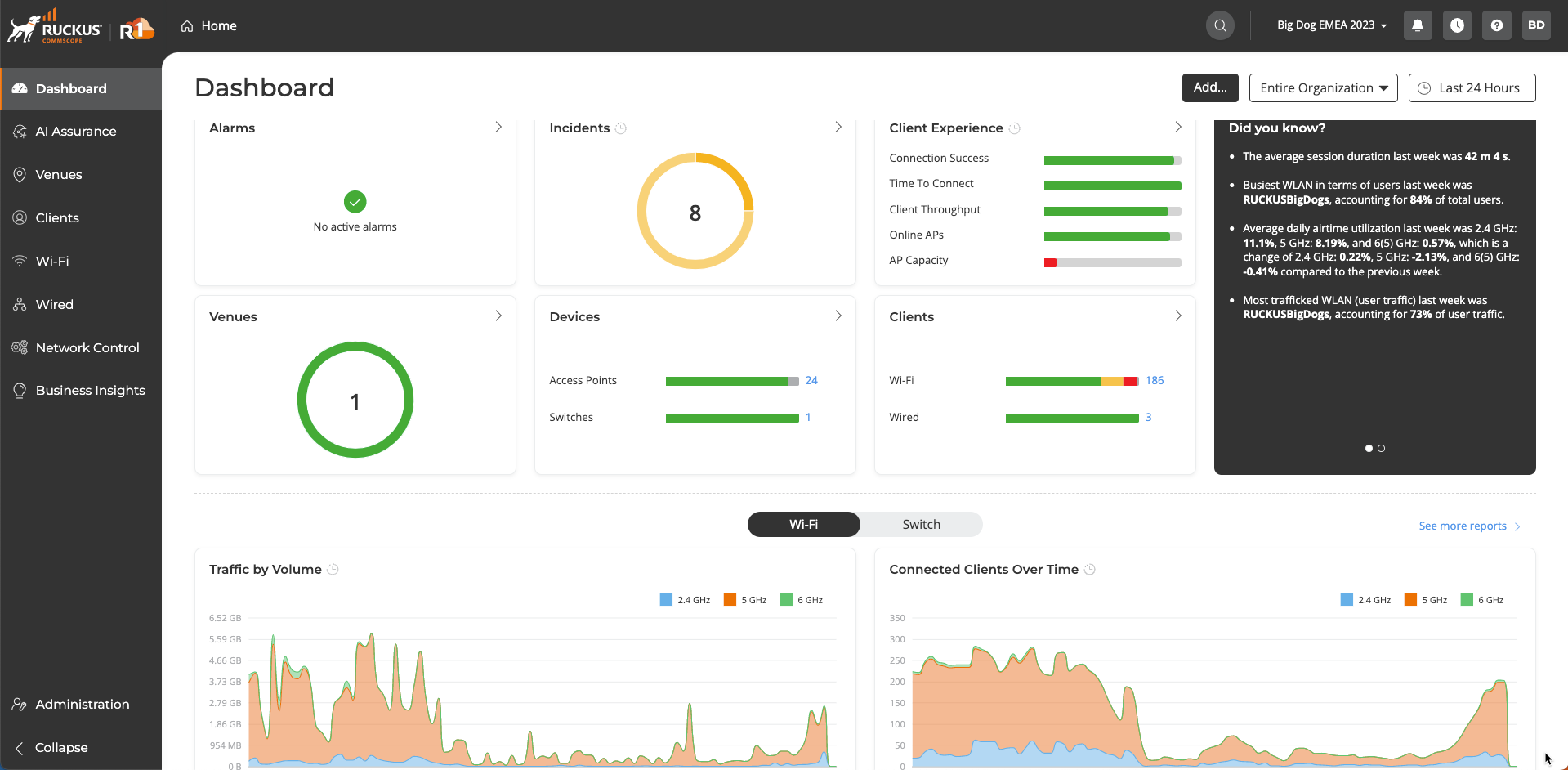1568x770 pixels.
Task: Open the notifications bell icon
Action: tap(1418, 25)
